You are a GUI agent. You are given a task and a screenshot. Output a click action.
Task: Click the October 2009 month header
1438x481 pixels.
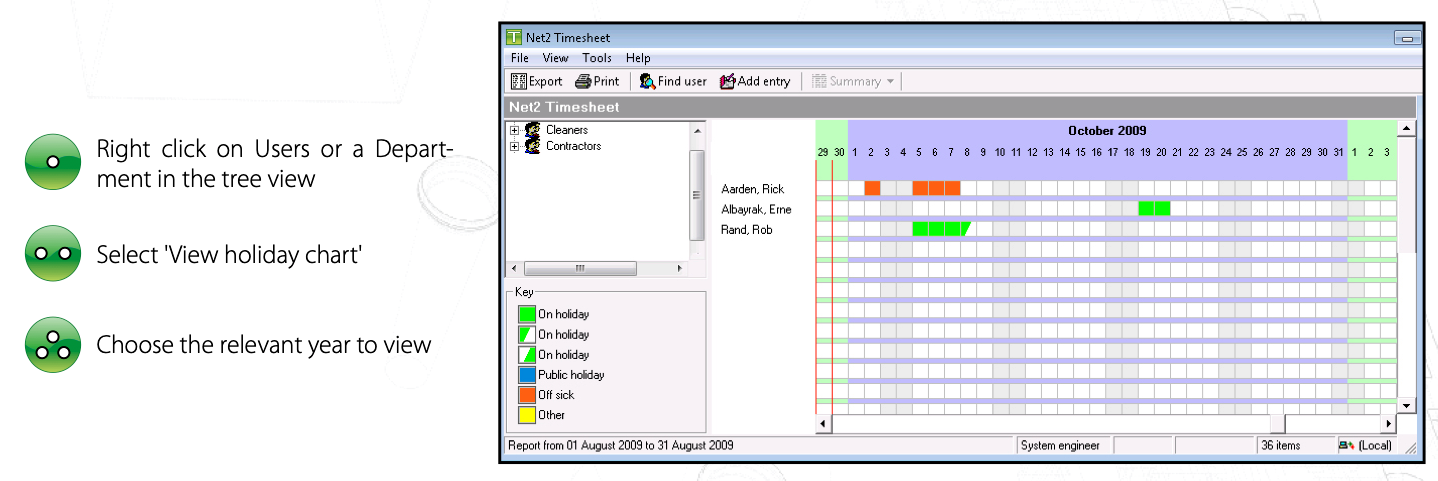coord(1107,131)
